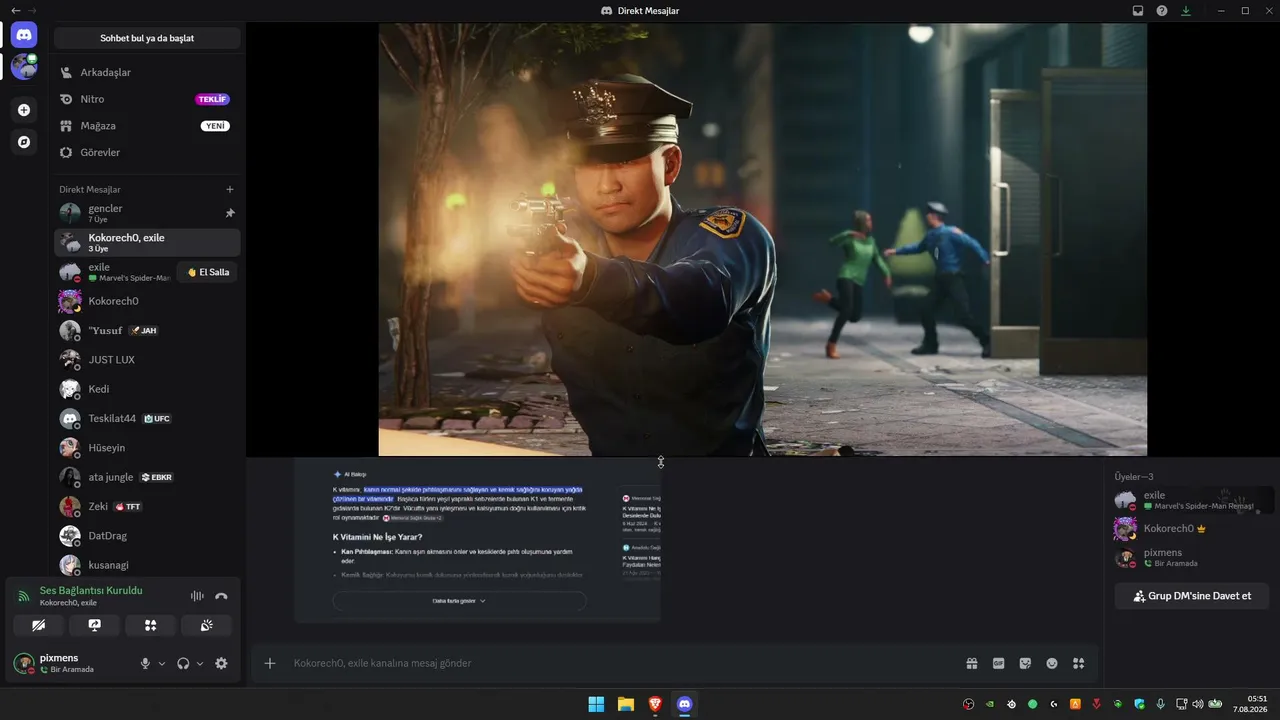Start an activity from the voice panel
The width and height of the screenshot is (1280, 720).
click(151, 625)
